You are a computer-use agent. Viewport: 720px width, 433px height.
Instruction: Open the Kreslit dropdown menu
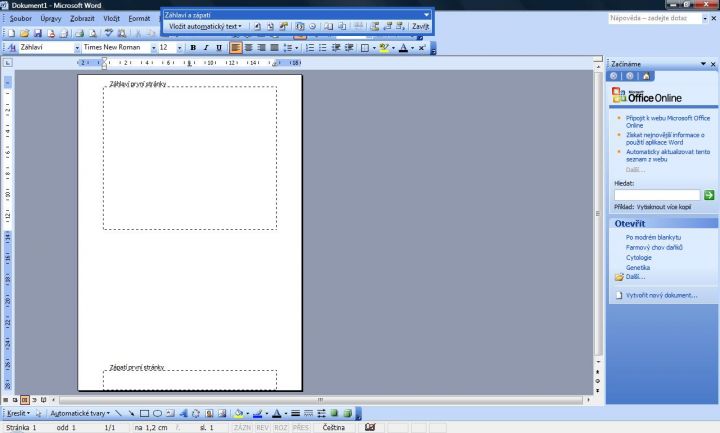pyautogui.click(x=18, y=413)
